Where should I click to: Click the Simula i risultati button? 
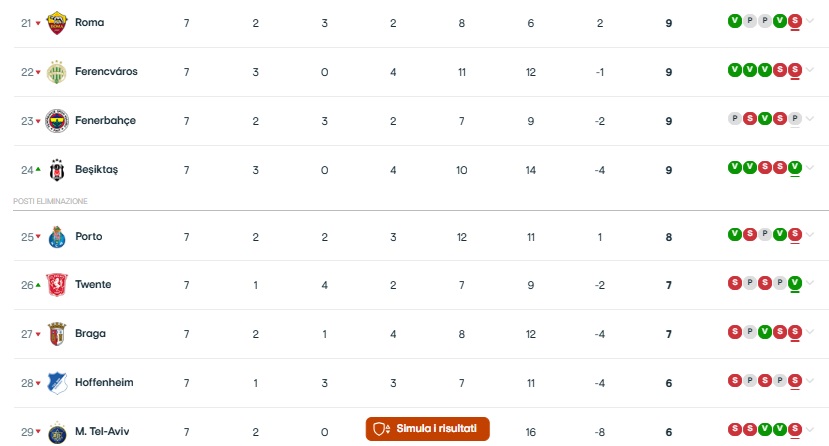point(427,429)
